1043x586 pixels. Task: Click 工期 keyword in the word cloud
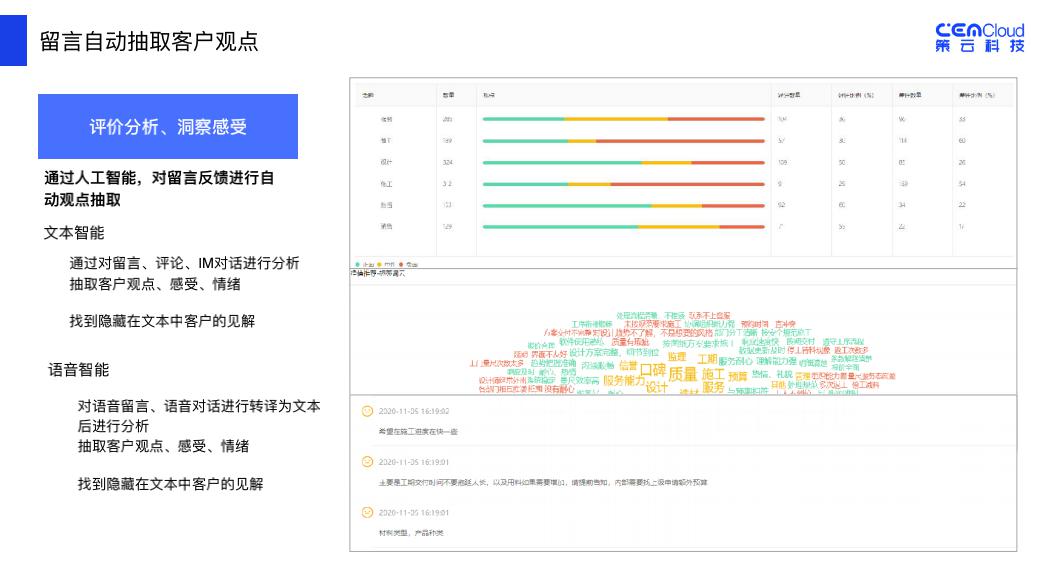coord(706,358)
